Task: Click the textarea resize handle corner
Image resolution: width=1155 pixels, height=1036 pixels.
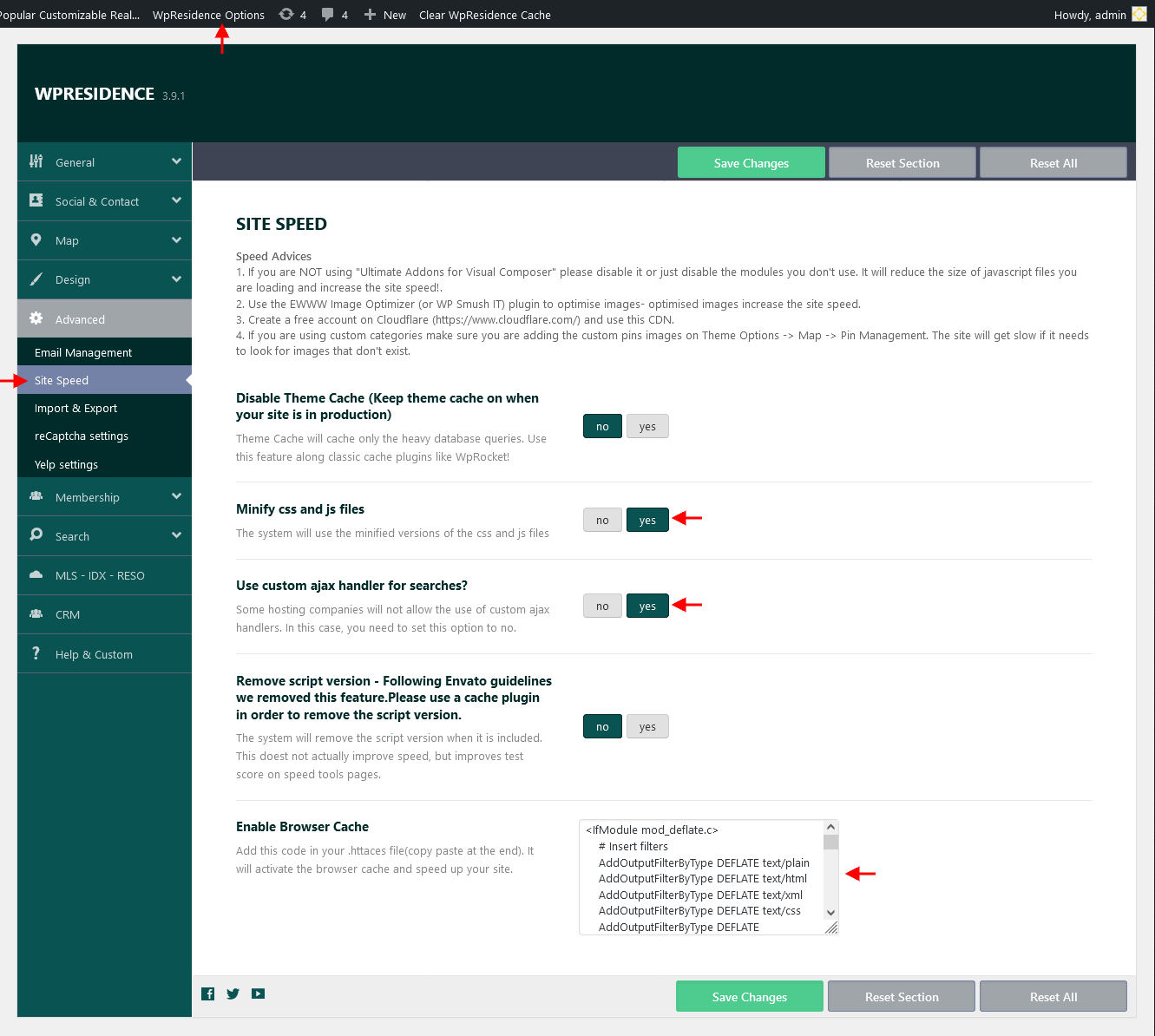Action: [831, 928]
